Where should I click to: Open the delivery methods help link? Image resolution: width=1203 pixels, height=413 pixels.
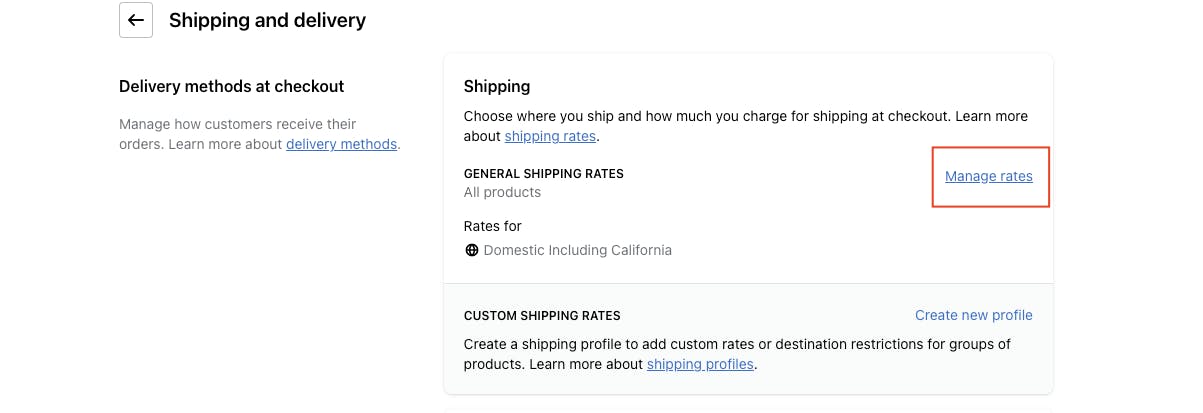(x=341, y=144)
